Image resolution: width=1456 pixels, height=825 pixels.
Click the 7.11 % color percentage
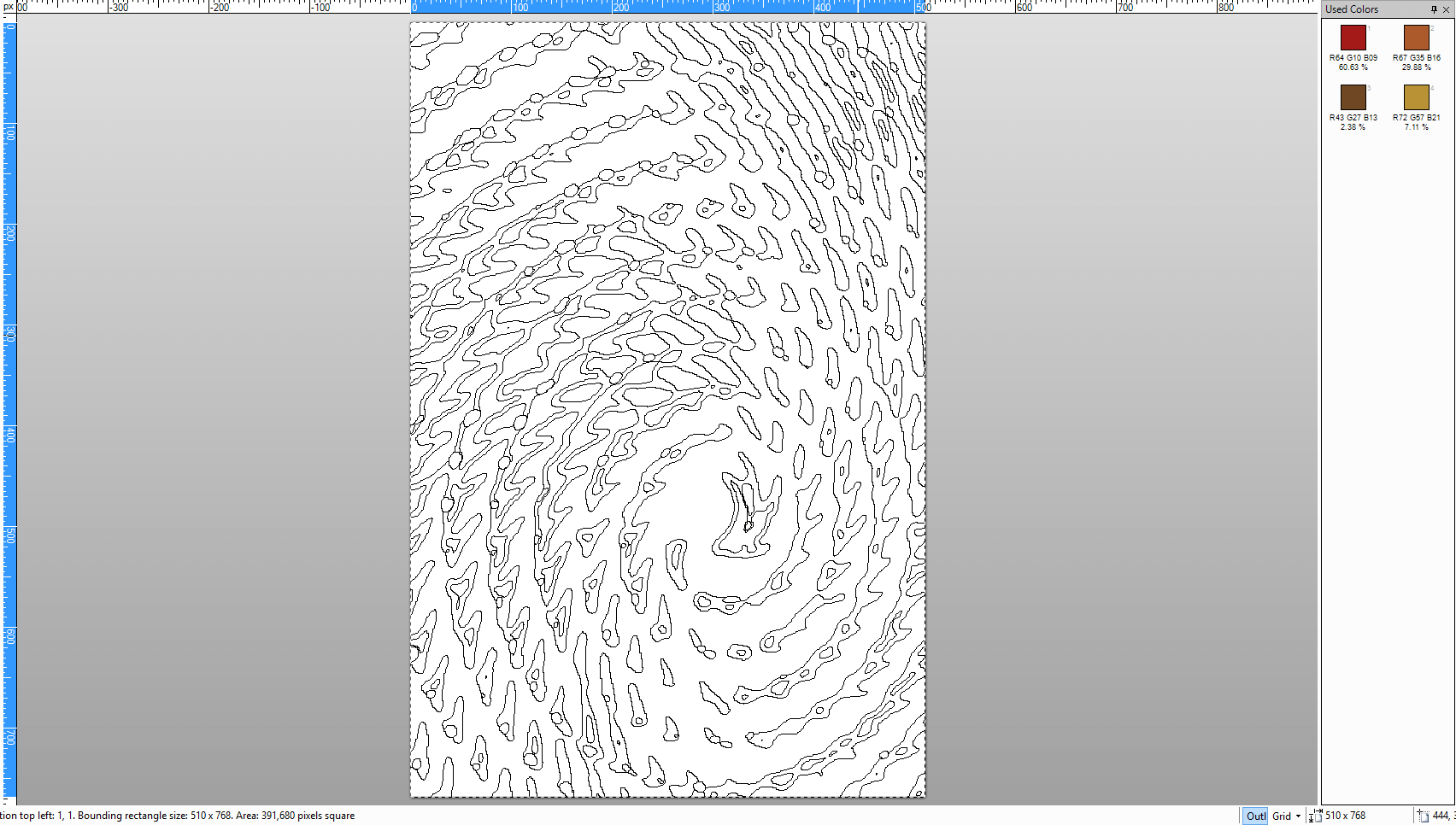pos(1416,127)
